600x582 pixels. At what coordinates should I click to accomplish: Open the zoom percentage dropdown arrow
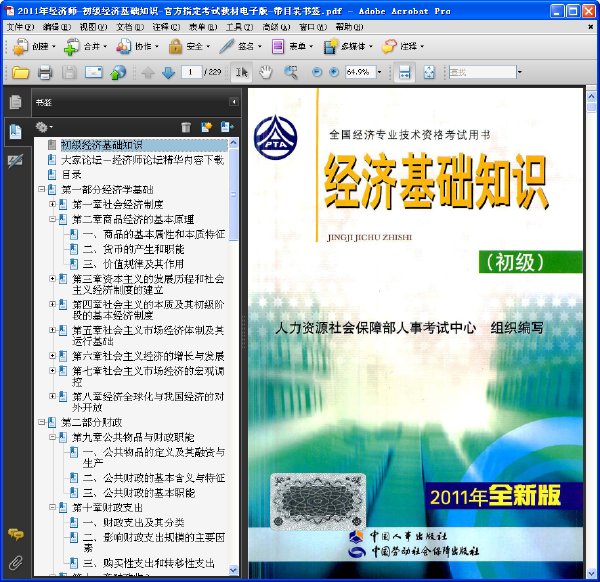[380, 72]
